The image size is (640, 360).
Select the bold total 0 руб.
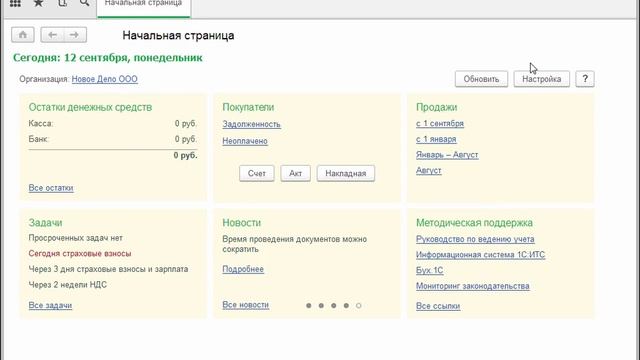(185, 156)
